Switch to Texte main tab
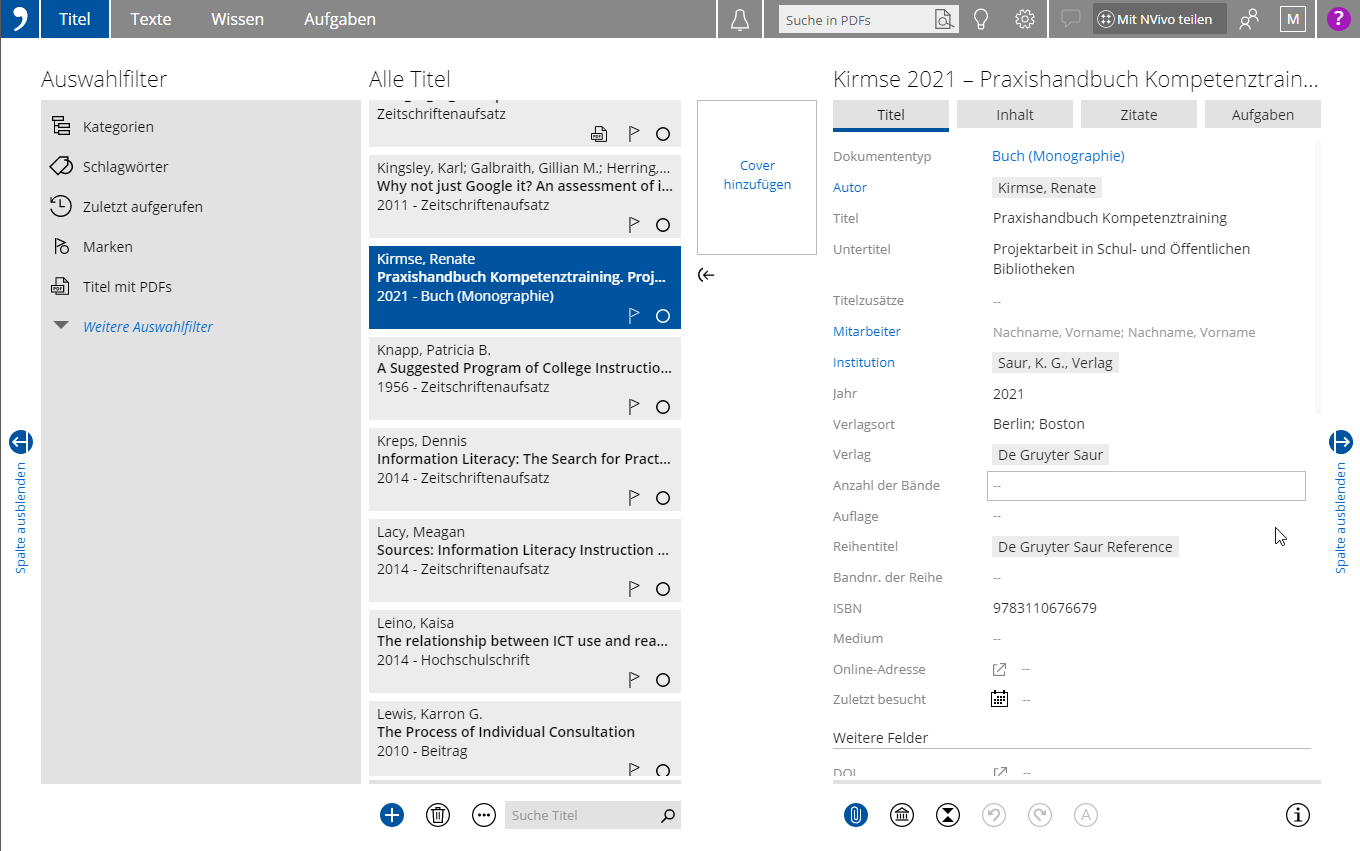Image resolution: width=1360 pixels, height=851 pixels. 151,19
